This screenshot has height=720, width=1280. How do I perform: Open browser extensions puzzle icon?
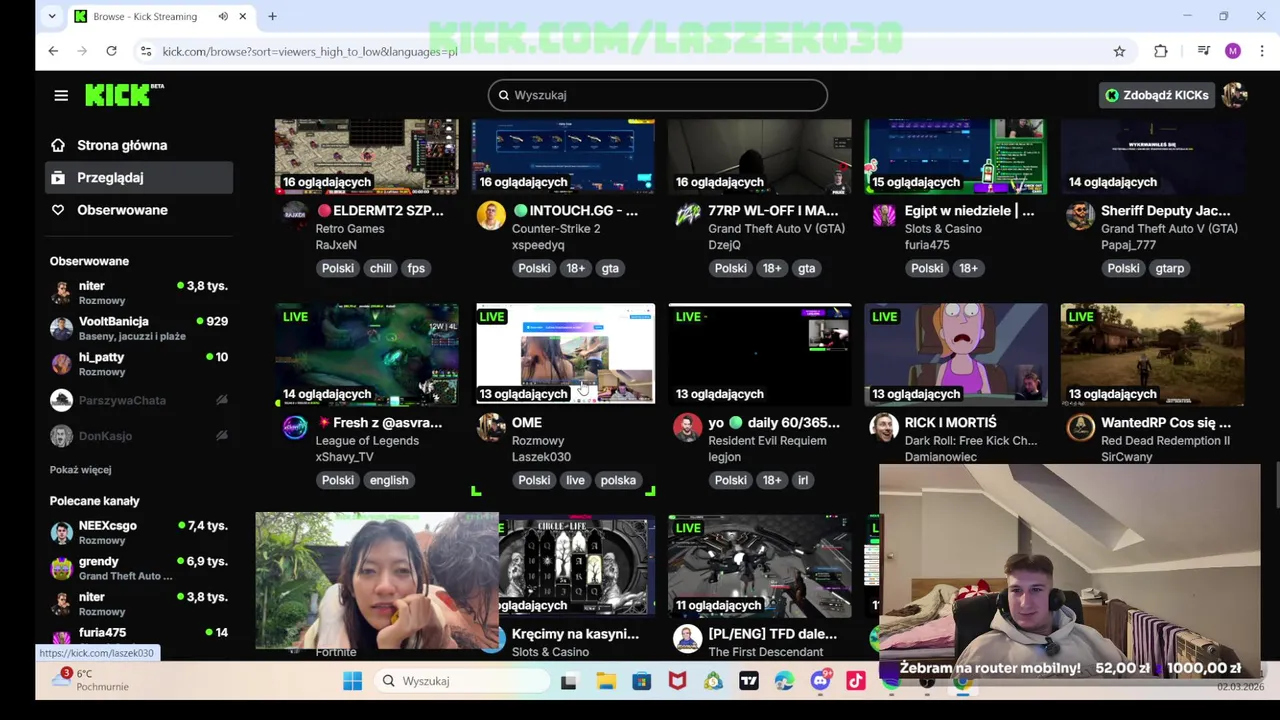point(1160,51)
